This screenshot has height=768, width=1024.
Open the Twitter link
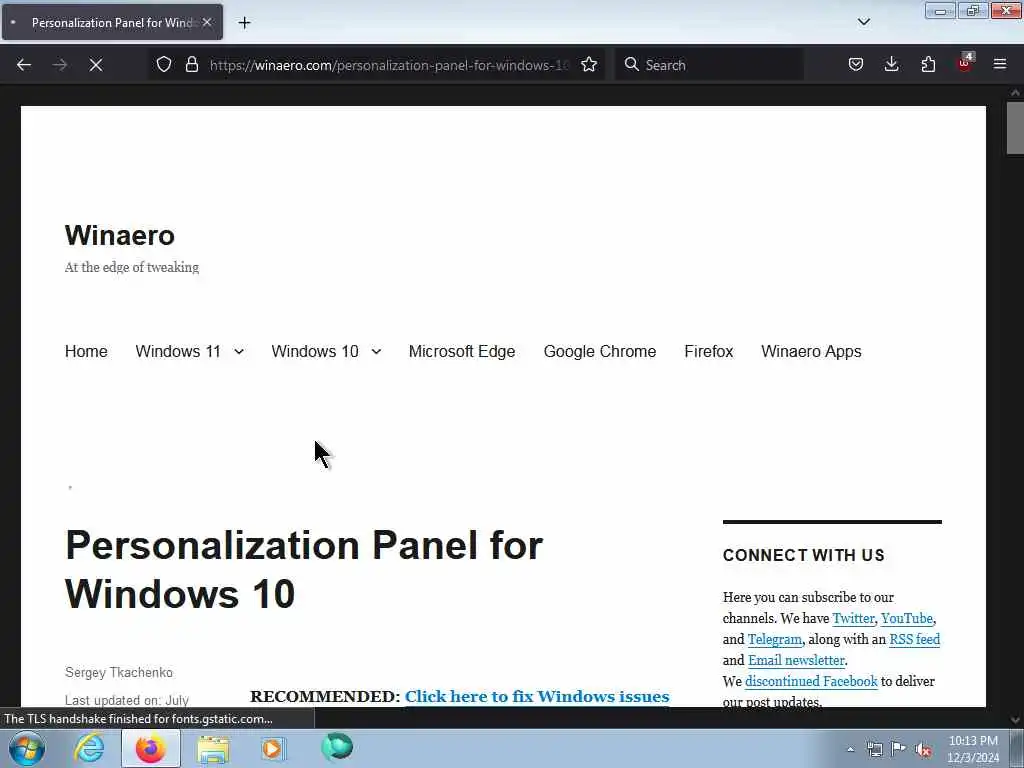(853, 618)
